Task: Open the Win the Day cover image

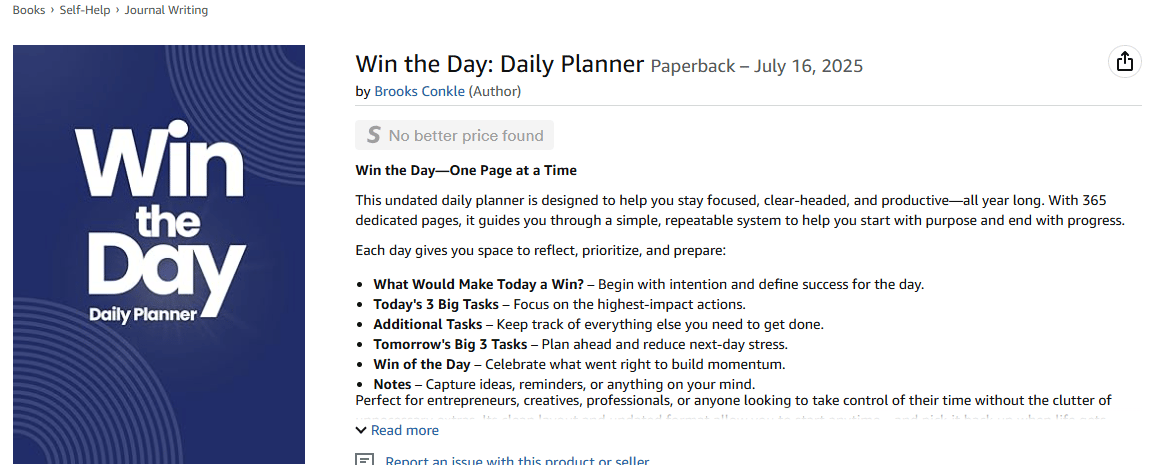Action: coord(159,254)
